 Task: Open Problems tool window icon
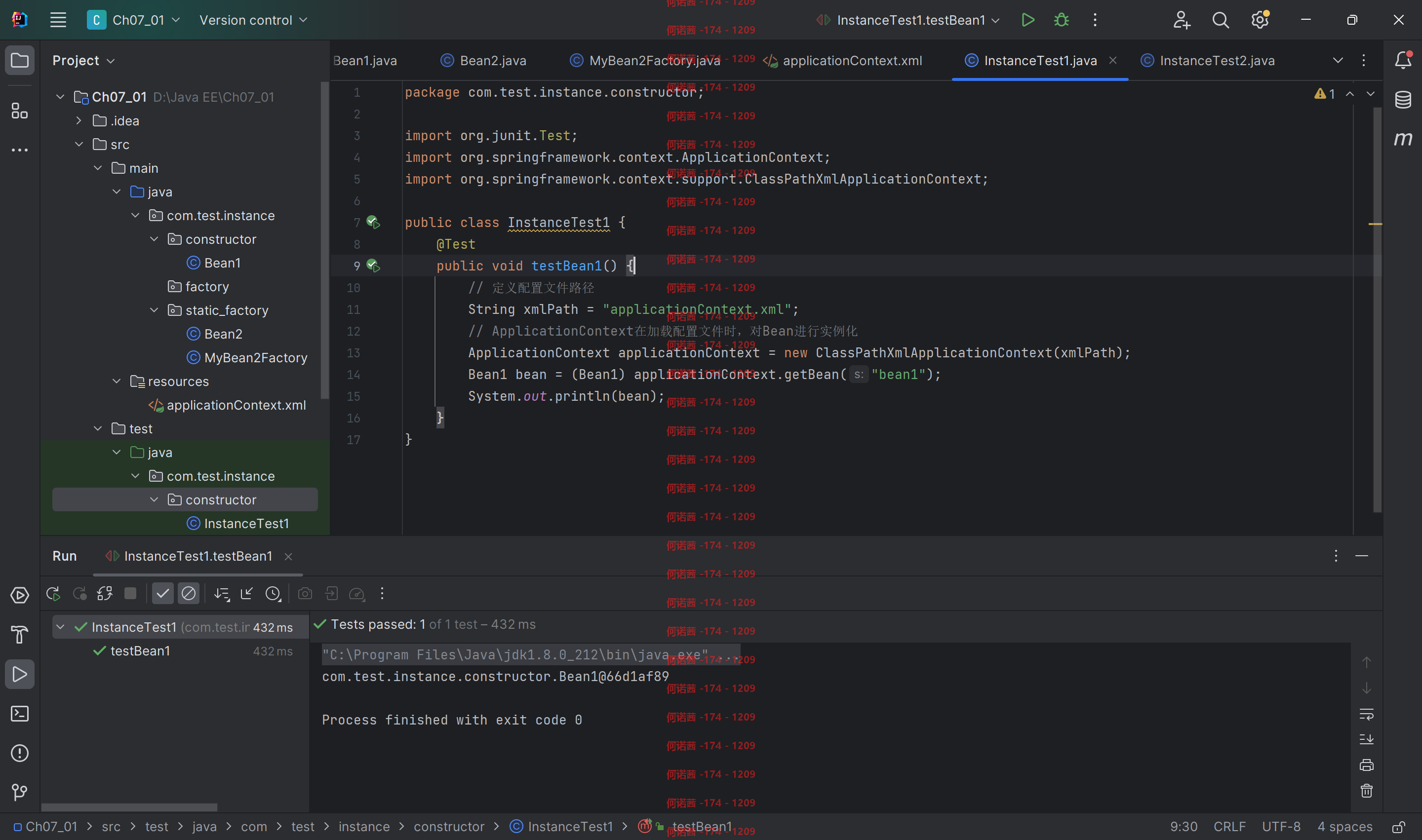tap(20, 753)
